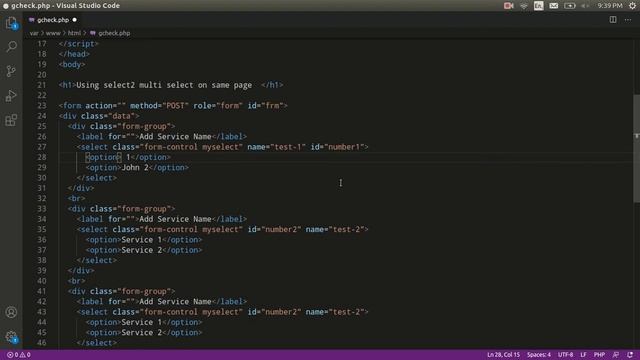Click the vertical editor scrollbar

tap(636, 148)
